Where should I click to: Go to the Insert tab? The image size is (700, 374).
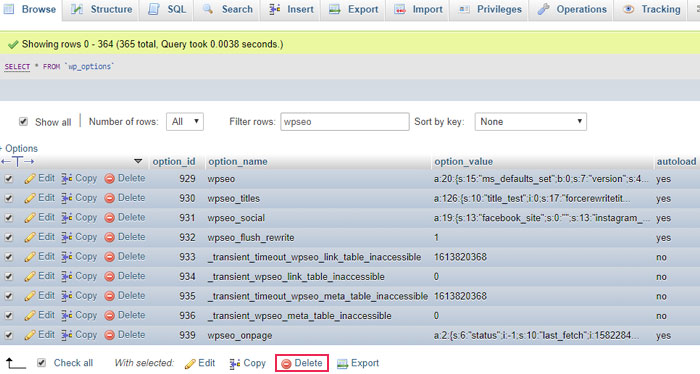(291, 9)
